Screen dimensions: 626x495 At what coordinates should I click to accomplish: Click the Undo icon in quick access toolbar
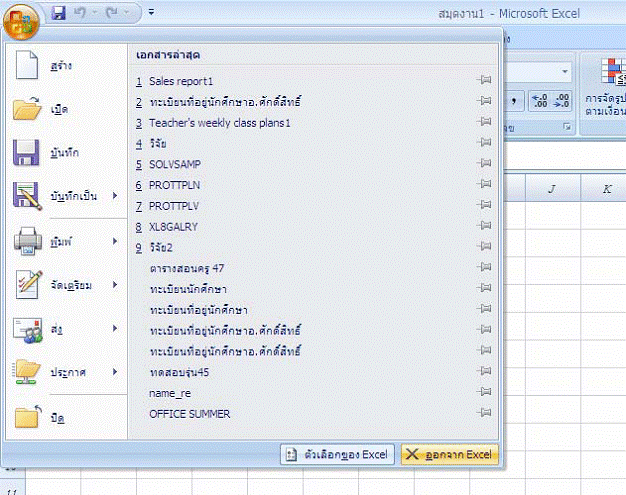tap(79, 13)
